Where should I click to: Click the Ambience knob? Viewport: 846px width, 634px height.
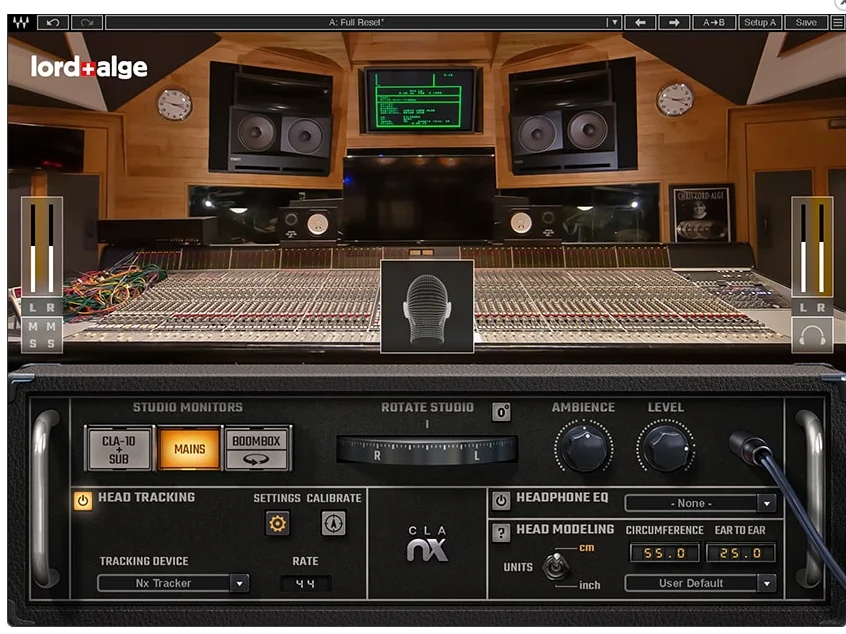(583, 447)
